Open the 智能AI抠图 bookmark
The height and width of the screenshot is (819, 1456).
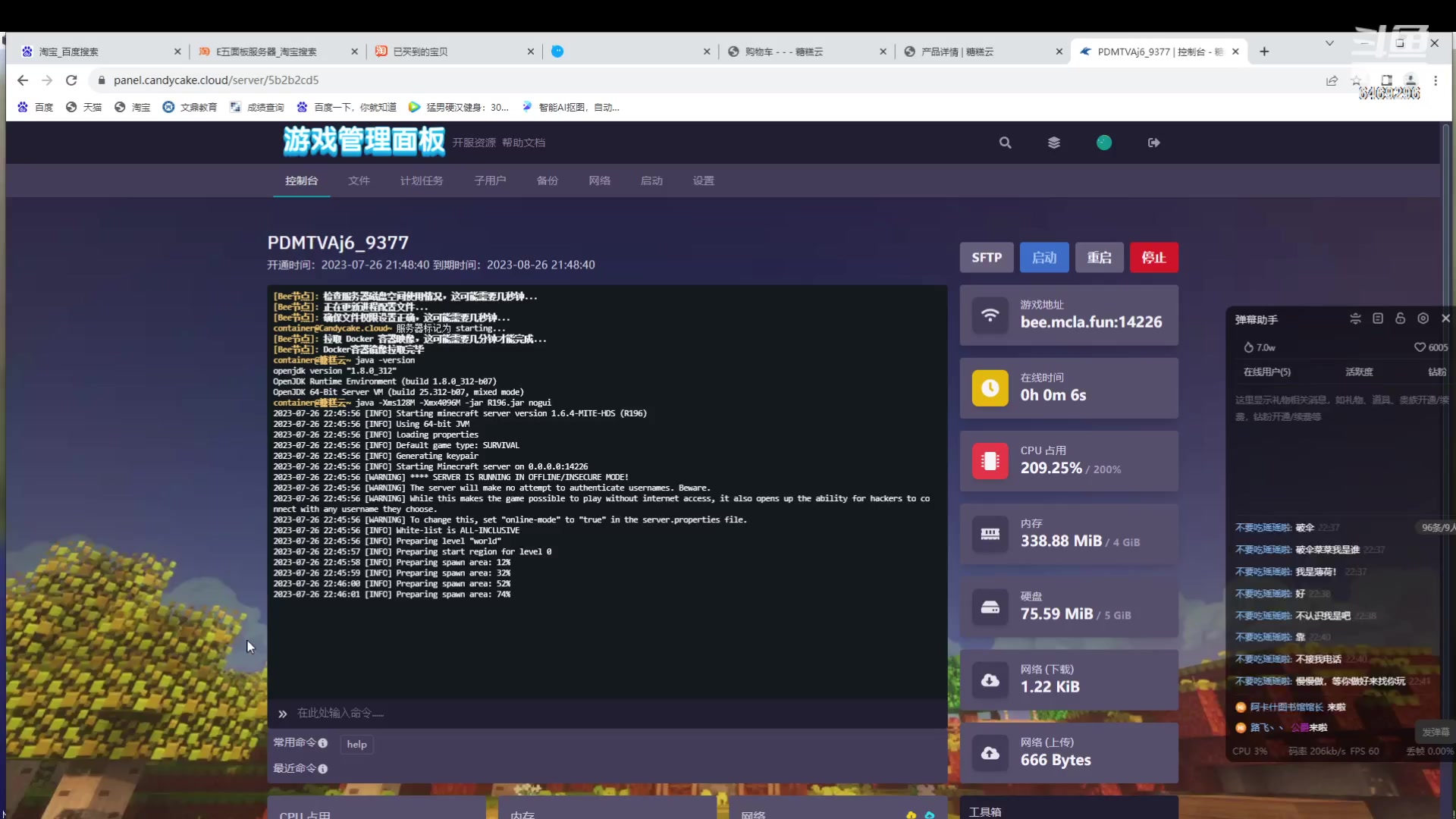coord(571,108)
